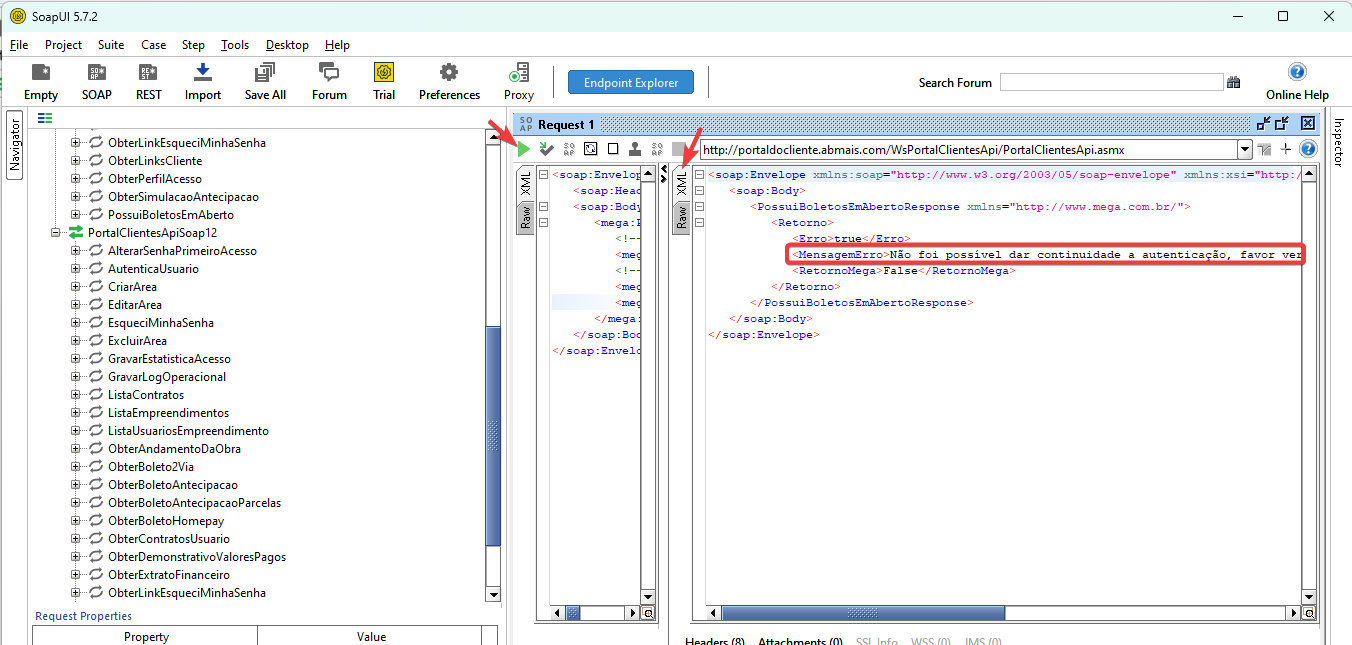1352x645 pixels.
Task: Click the REST project toolbar icon
Action: (148, 82)
